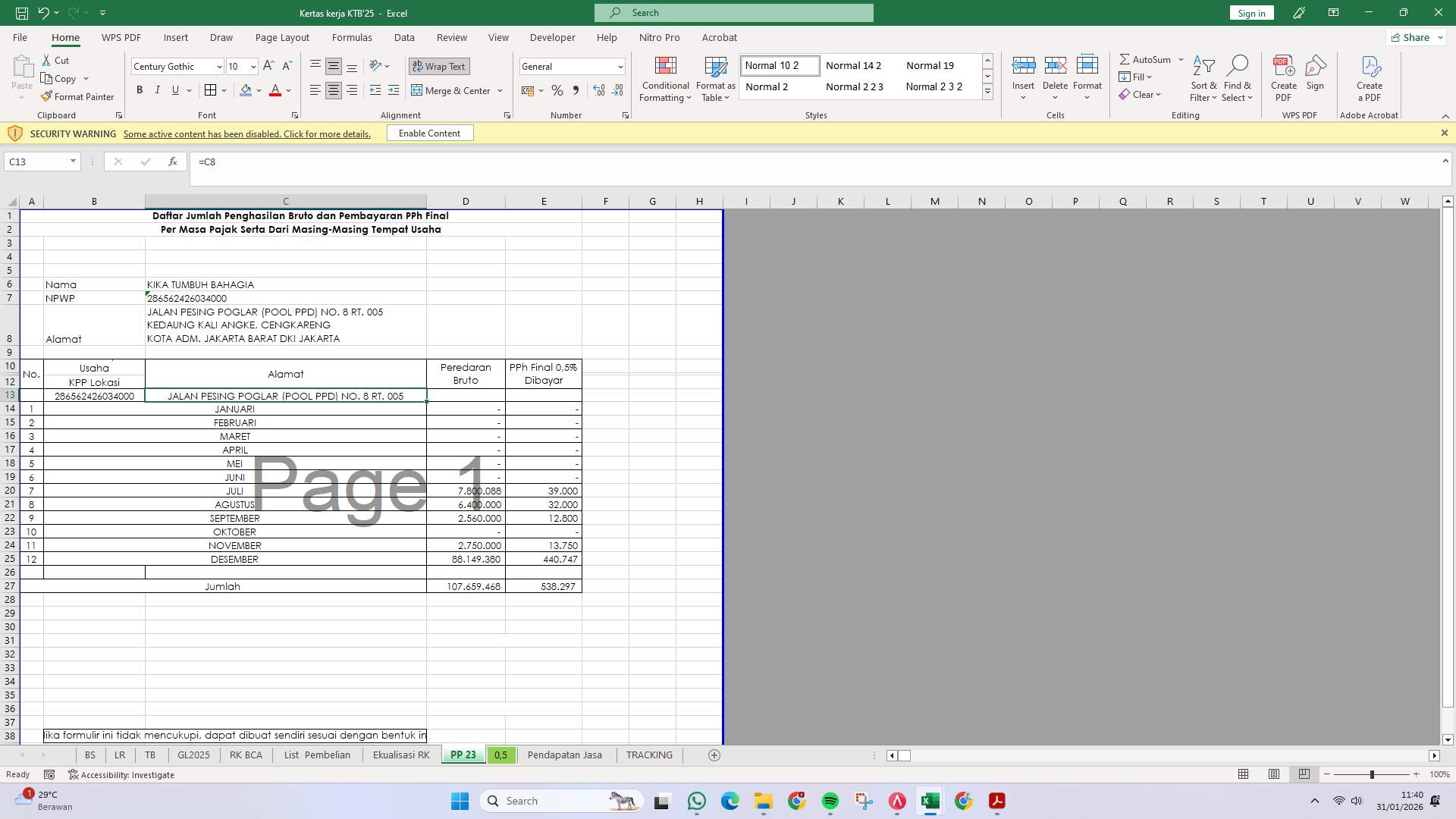Screen dimensions: 1456x819
Task: Apply Percent Style number format
Action: [557, 90]
